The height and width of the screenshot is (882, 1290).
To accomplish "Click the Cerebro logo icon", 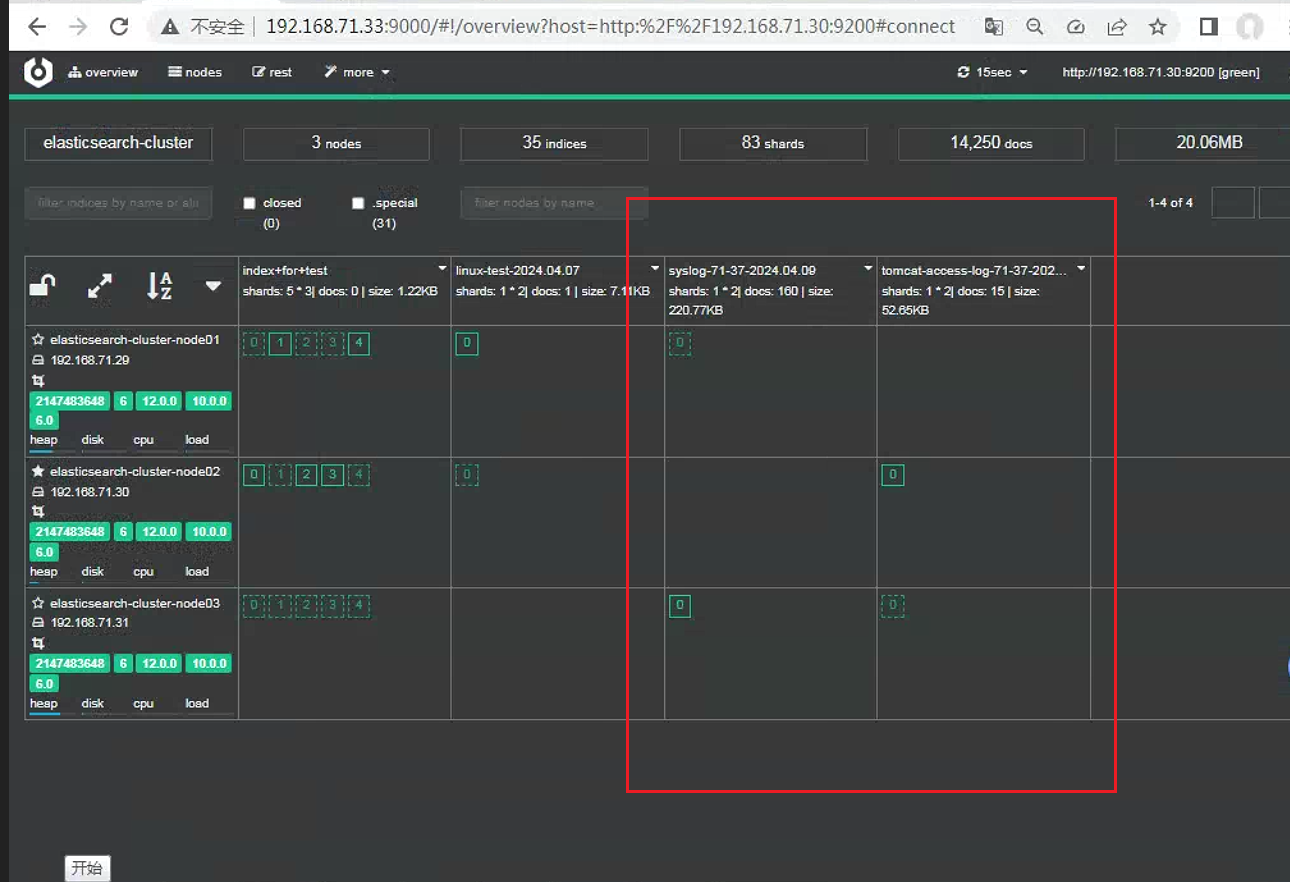I will click(x=38, y=72).
